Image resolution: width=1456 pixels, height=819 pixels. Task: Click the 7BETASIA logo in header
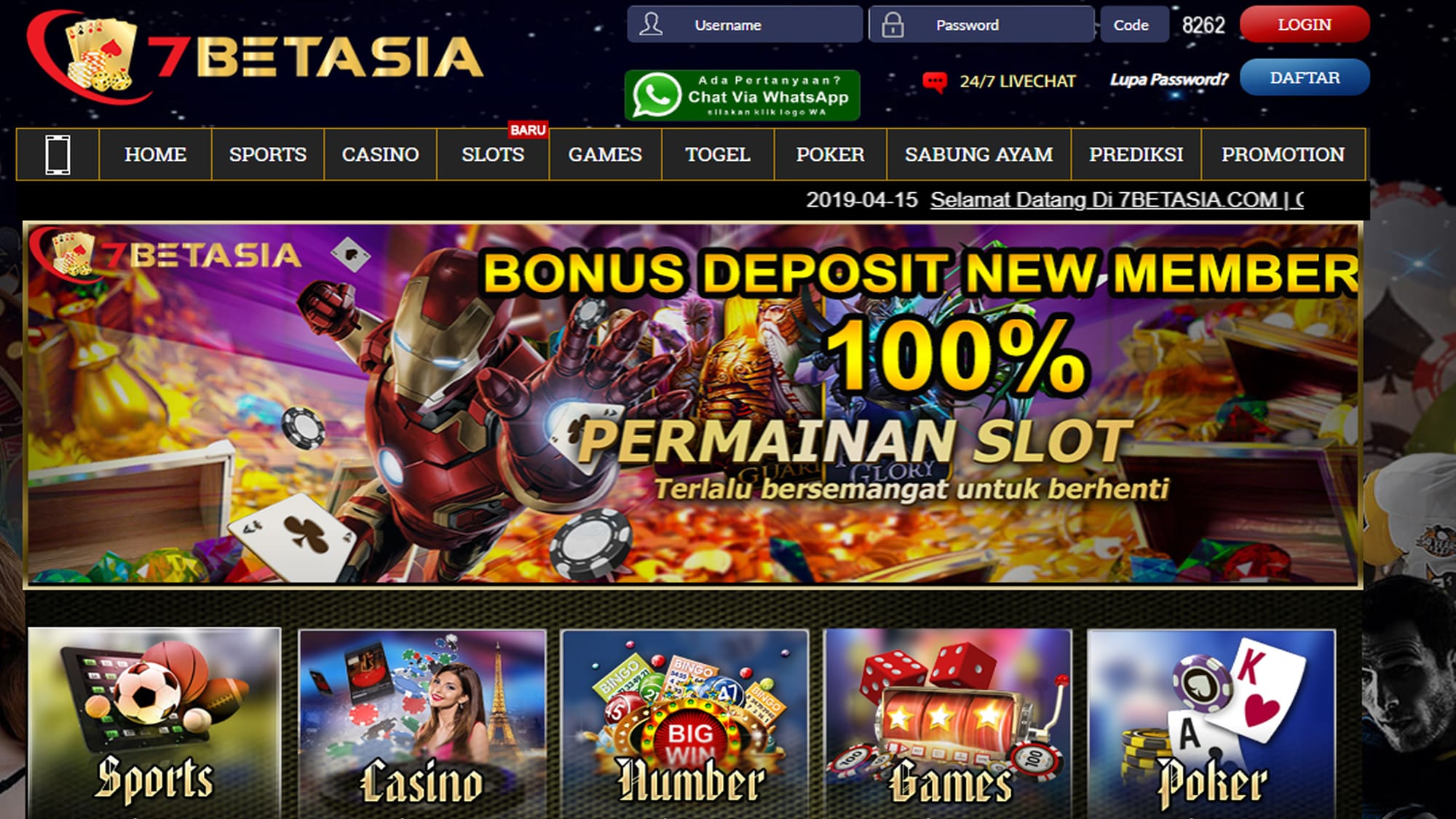coord(255,57)
